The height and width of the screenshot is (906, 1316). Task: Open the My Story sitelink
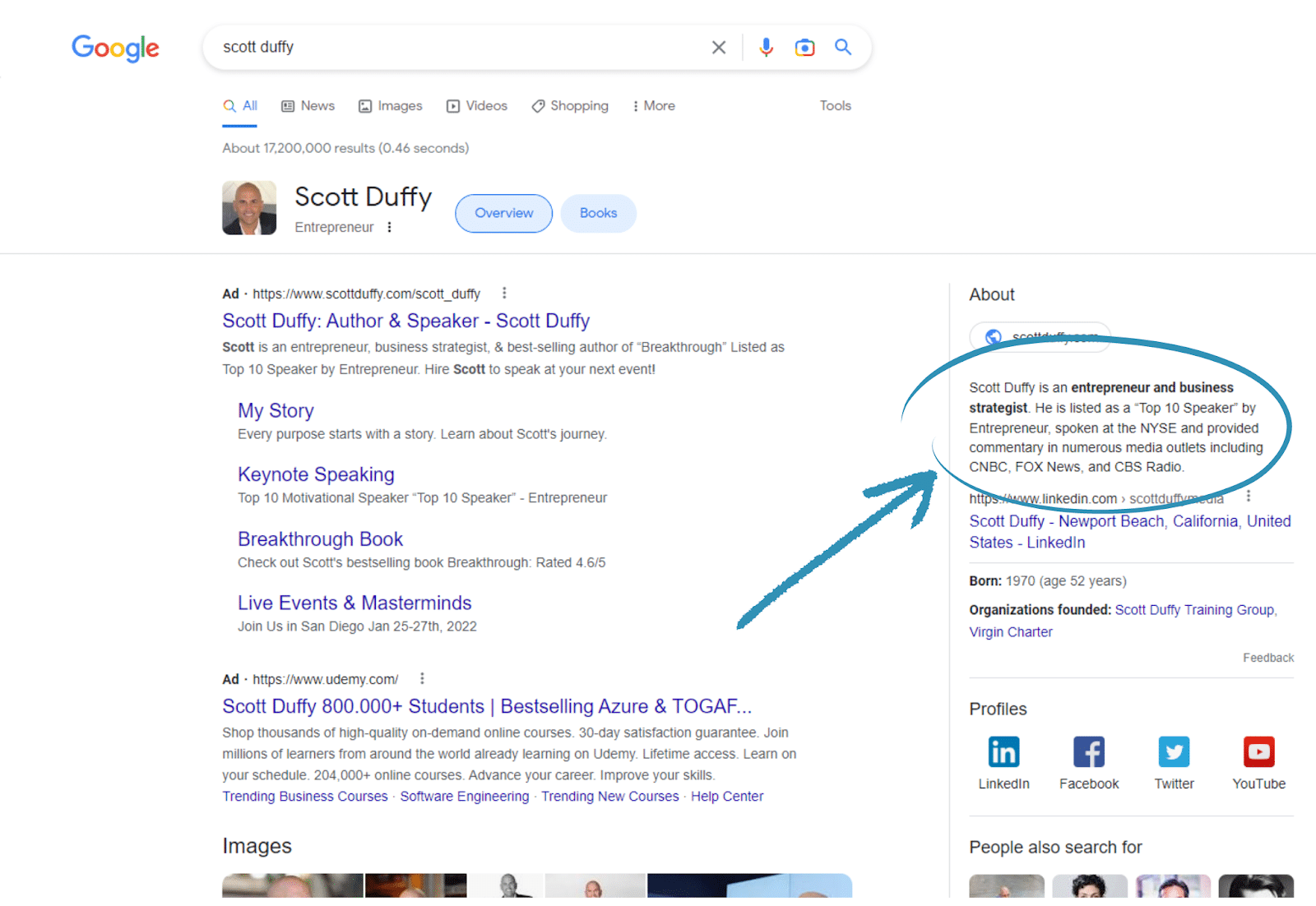pyautogui.click(x=276, y=410)
